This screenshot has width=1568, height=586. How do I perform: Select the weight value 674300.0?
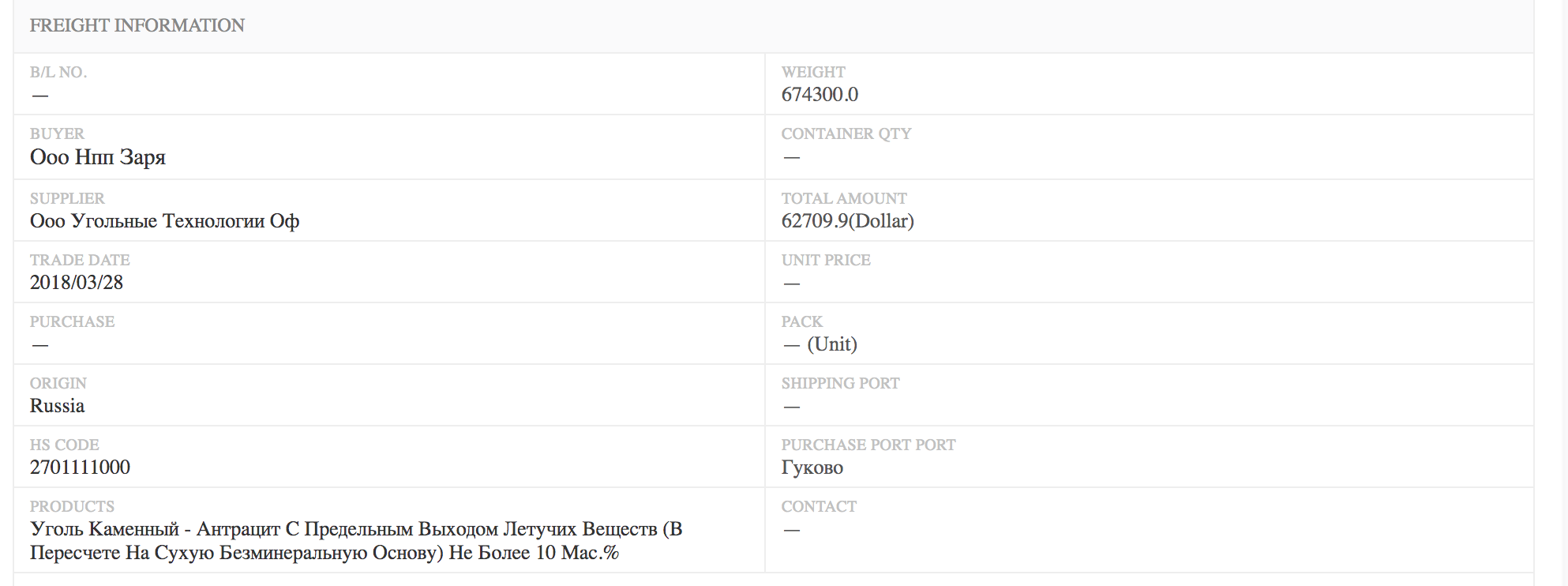[820, 95]
